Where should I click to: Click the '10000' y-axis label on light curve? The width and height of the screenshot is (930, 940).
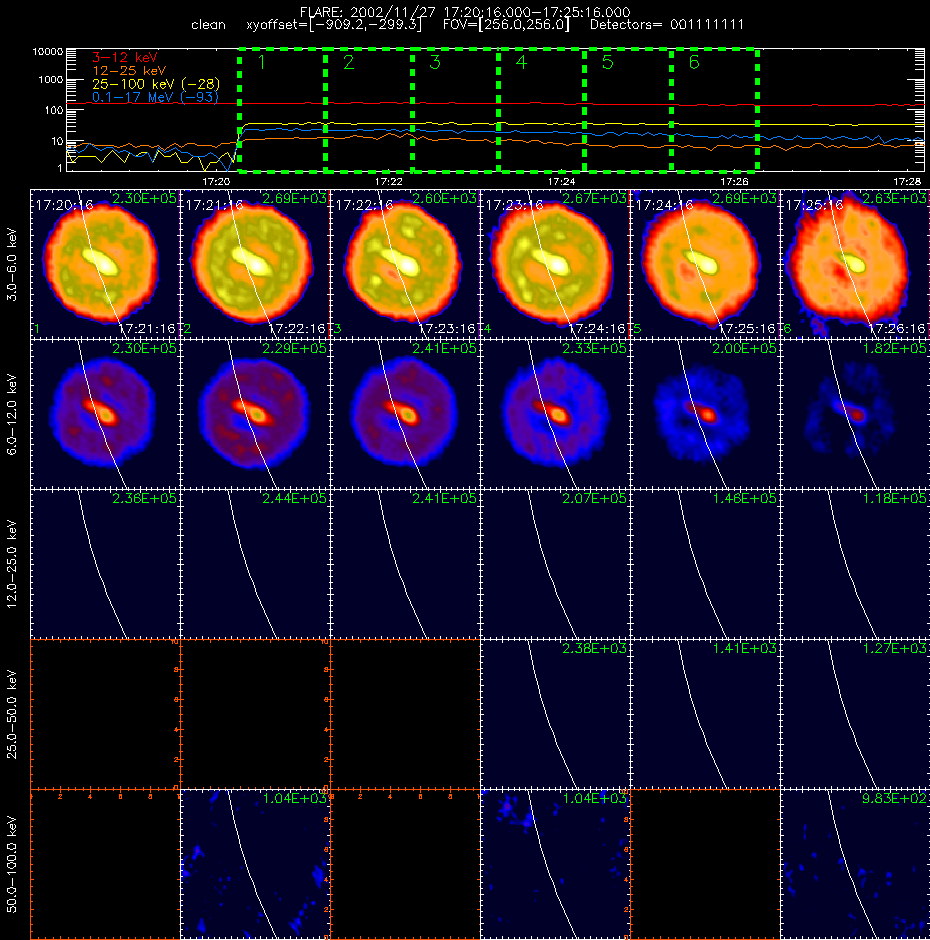pos(47,52)
